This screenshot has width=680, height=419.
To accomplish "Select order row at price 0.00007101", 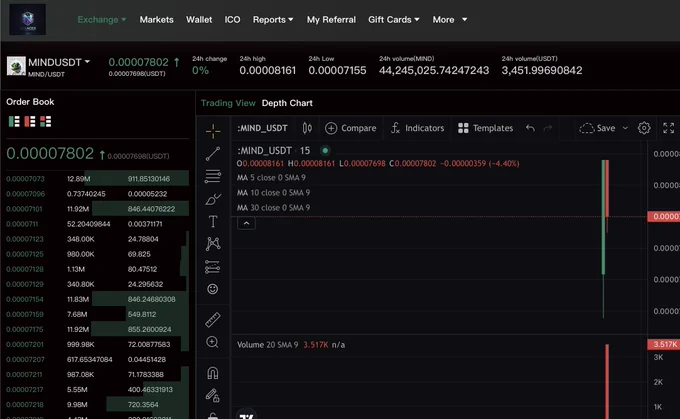I will click(97, 209).
